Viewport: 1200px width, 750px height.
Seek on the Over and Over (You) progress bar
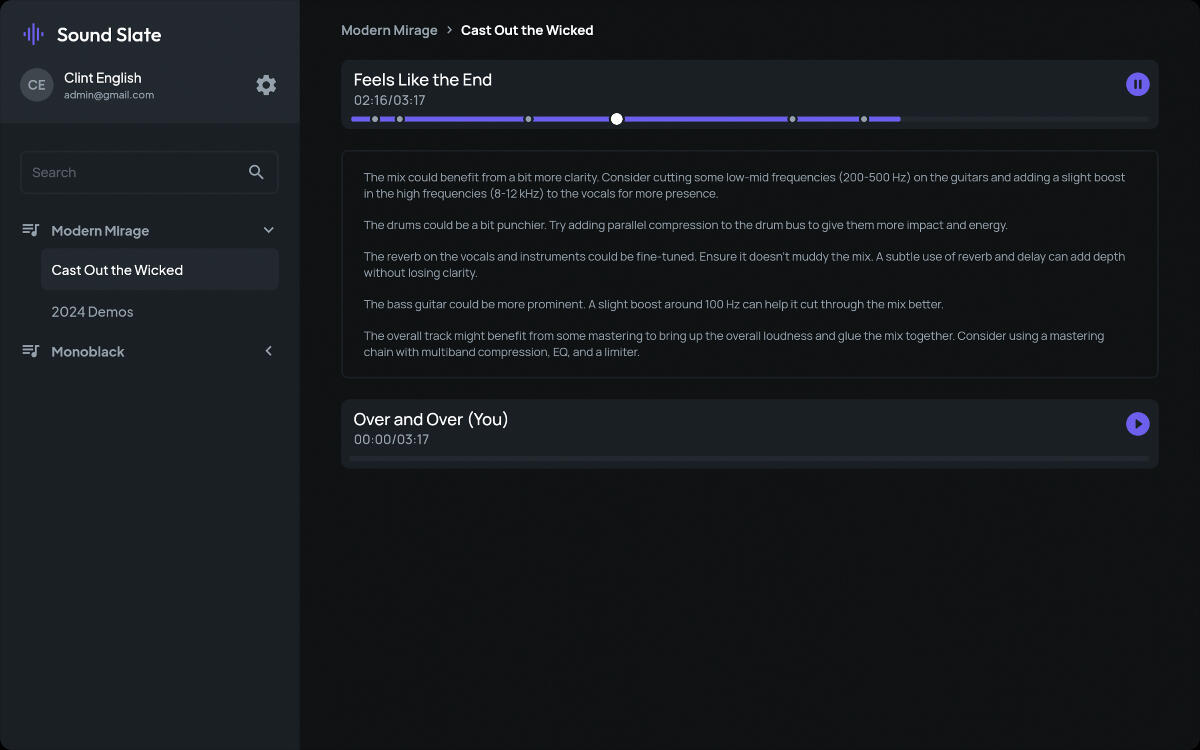pos(750,459)
